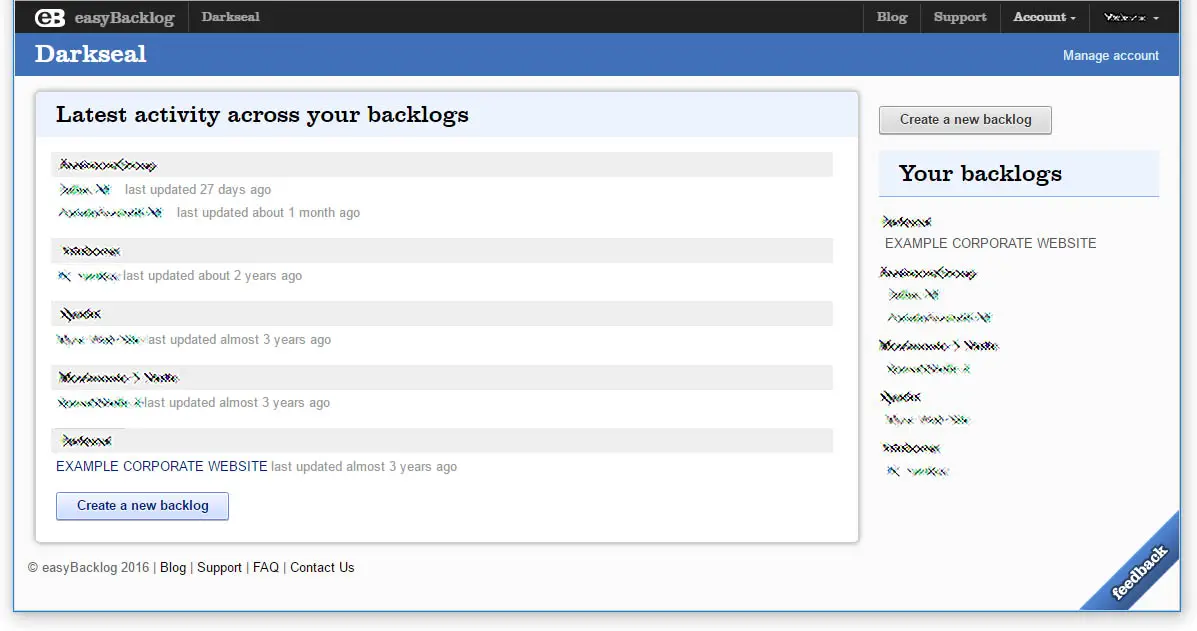Open the Darkseal account in the top bar

[231, 17]
